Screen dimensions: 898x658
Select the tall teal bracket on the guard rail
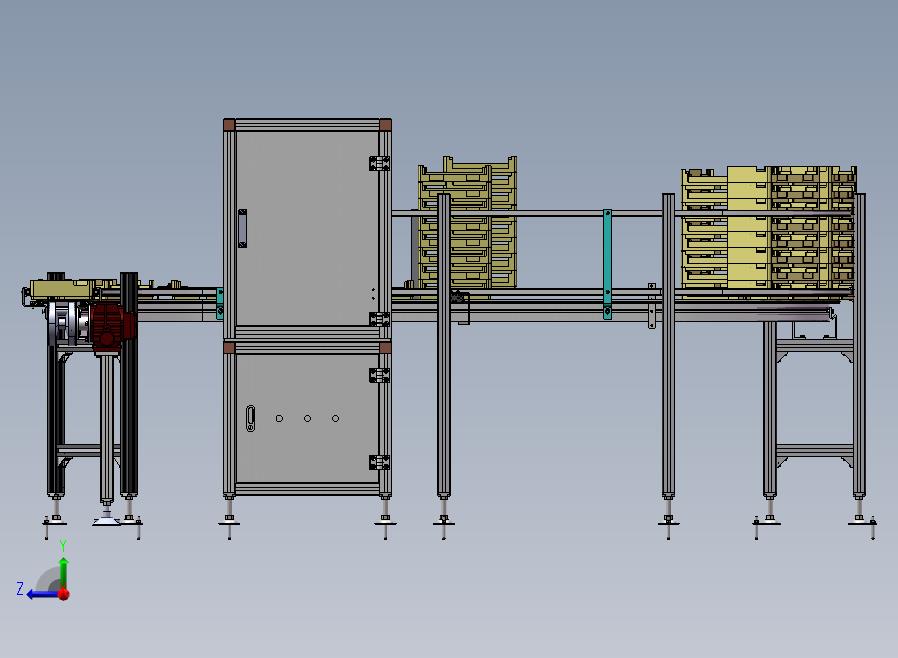[607, 264]
